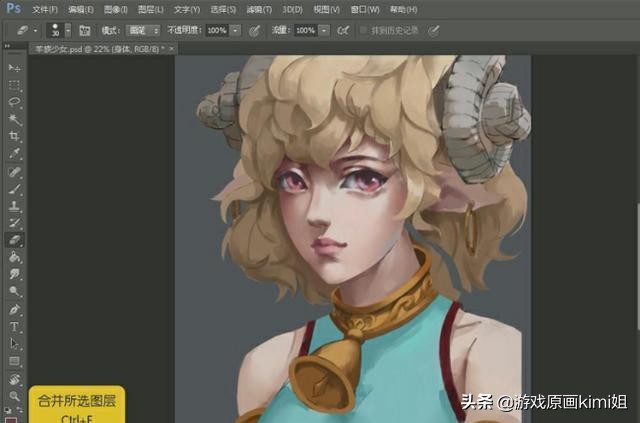Screen dimensions: 640x423
Task: Select the Paint Bucket tool
Action: pos(14,257)
